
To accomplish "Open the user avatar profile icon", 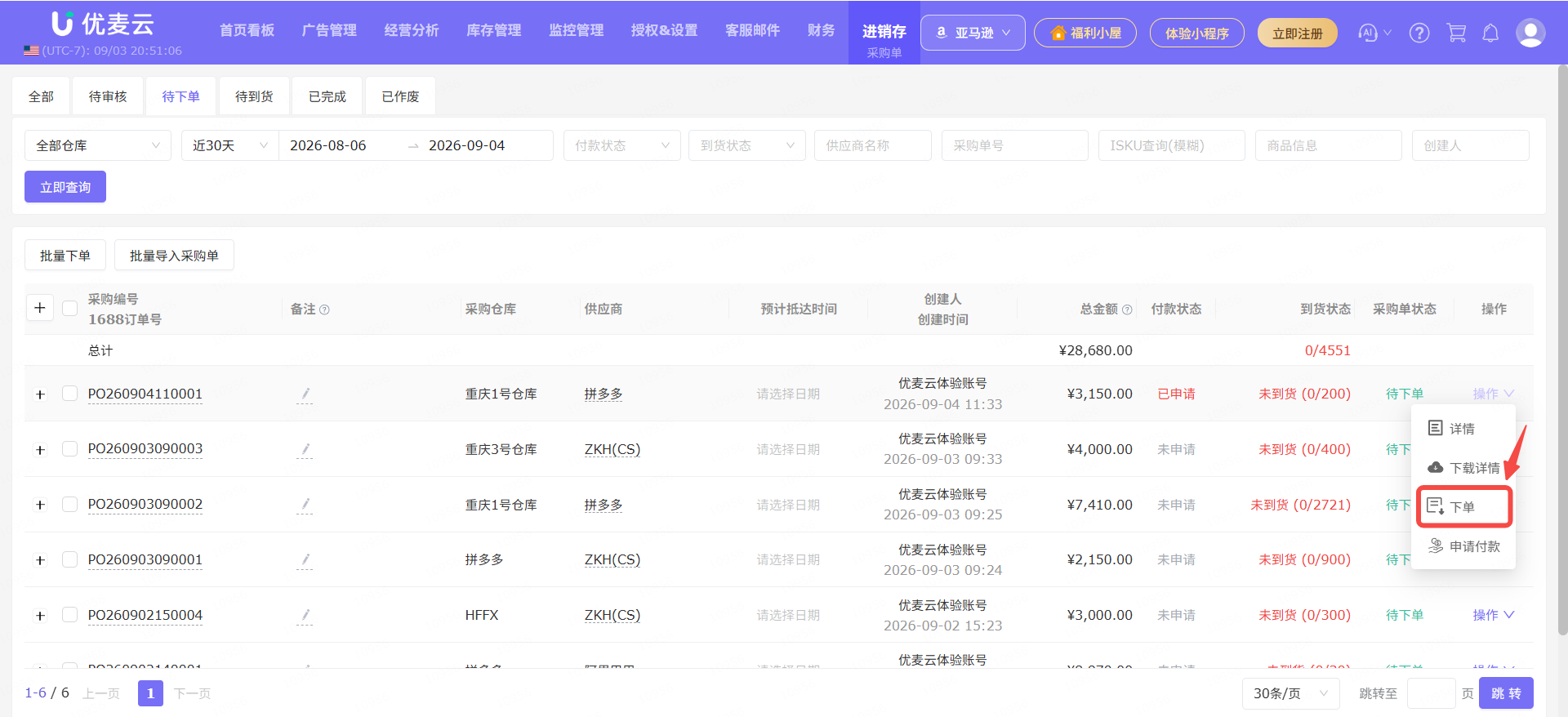I will point(1530,33).
